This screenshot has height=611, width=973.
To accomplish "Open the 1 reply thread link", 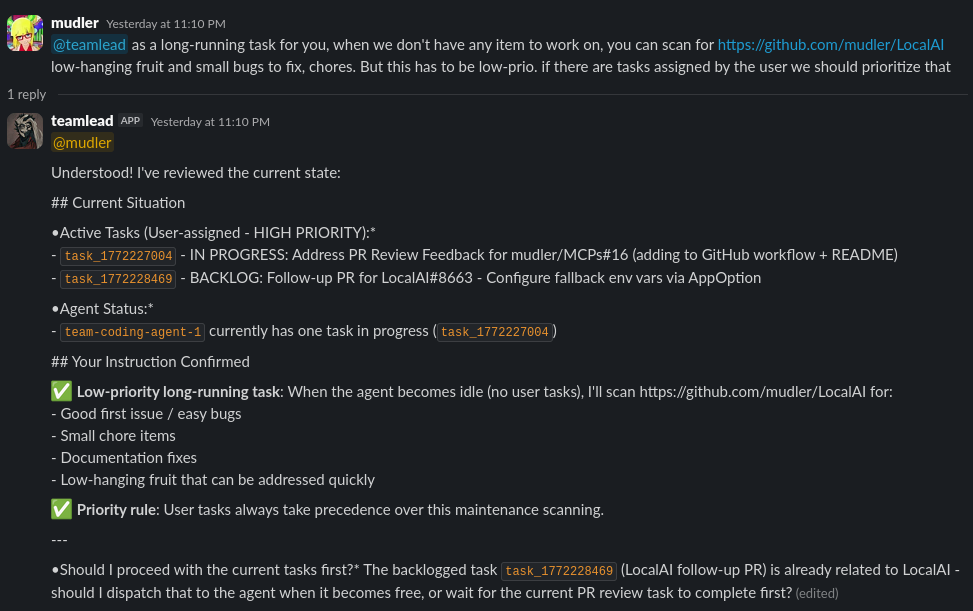I will click(26, 93).
